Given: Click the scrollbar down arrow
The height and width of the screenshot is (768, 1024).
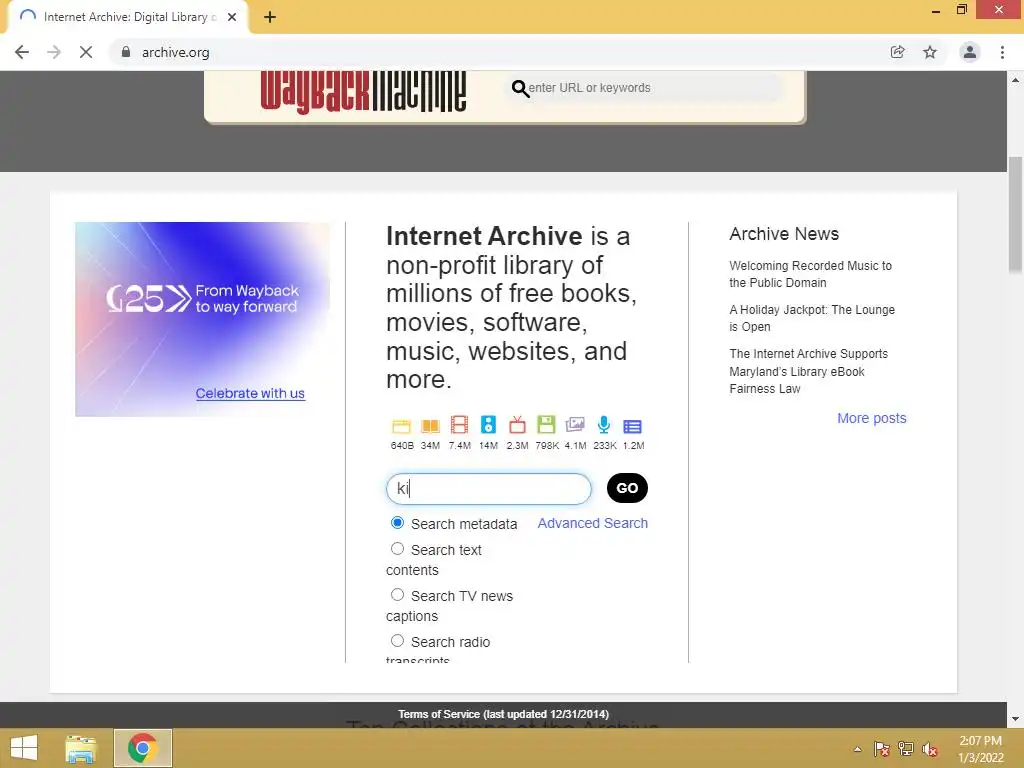Looking at the screenshot, I should pyautogui.click(x=1015, y=719).
